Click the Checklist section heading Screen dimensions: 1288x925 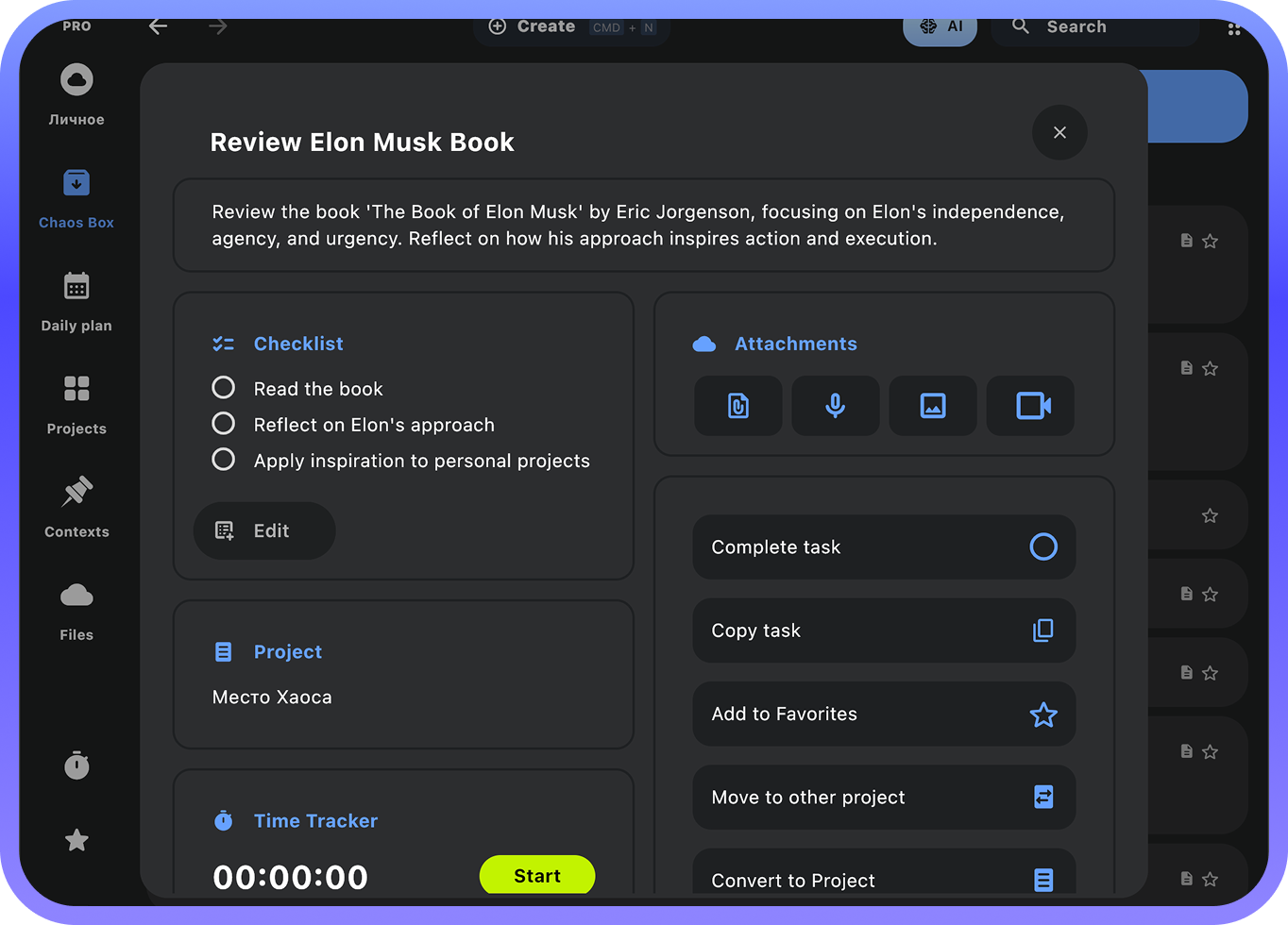298,344
